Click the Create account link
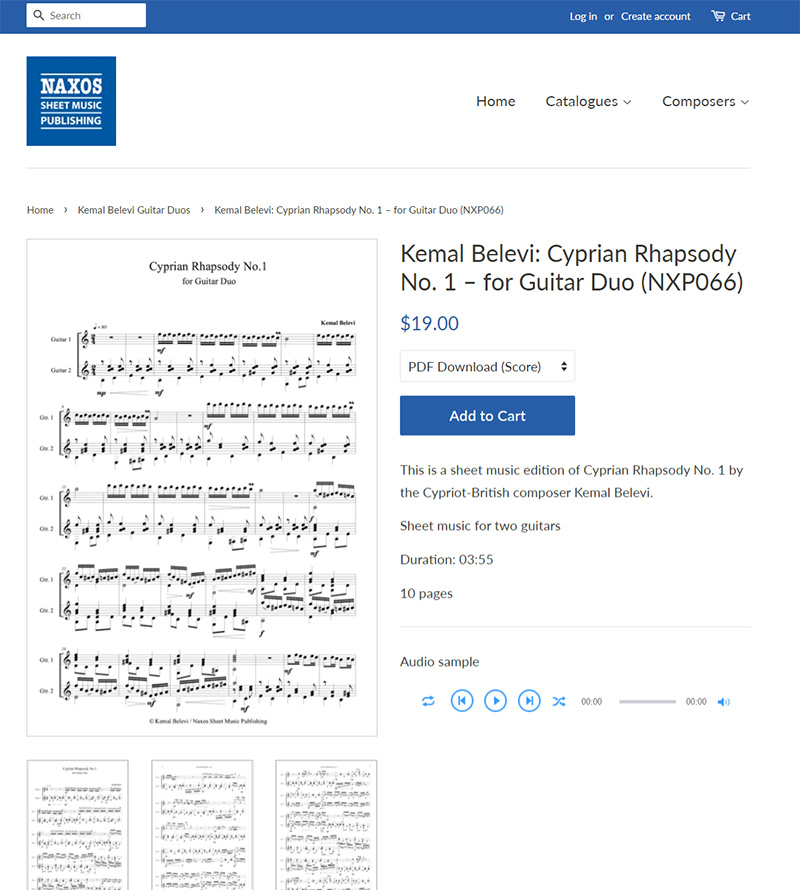 (x=655, y=16)
